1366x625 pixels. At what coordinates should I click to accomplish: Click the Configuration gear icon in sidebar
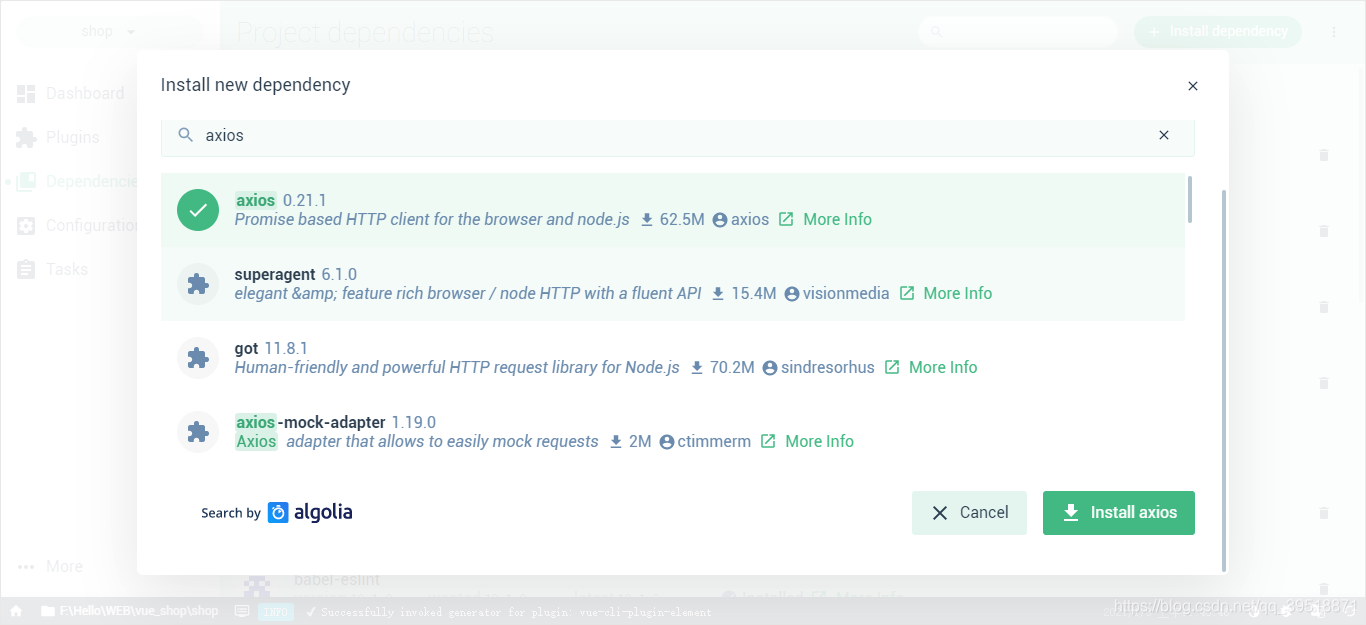pyautogui.click(x=26, y=226)
